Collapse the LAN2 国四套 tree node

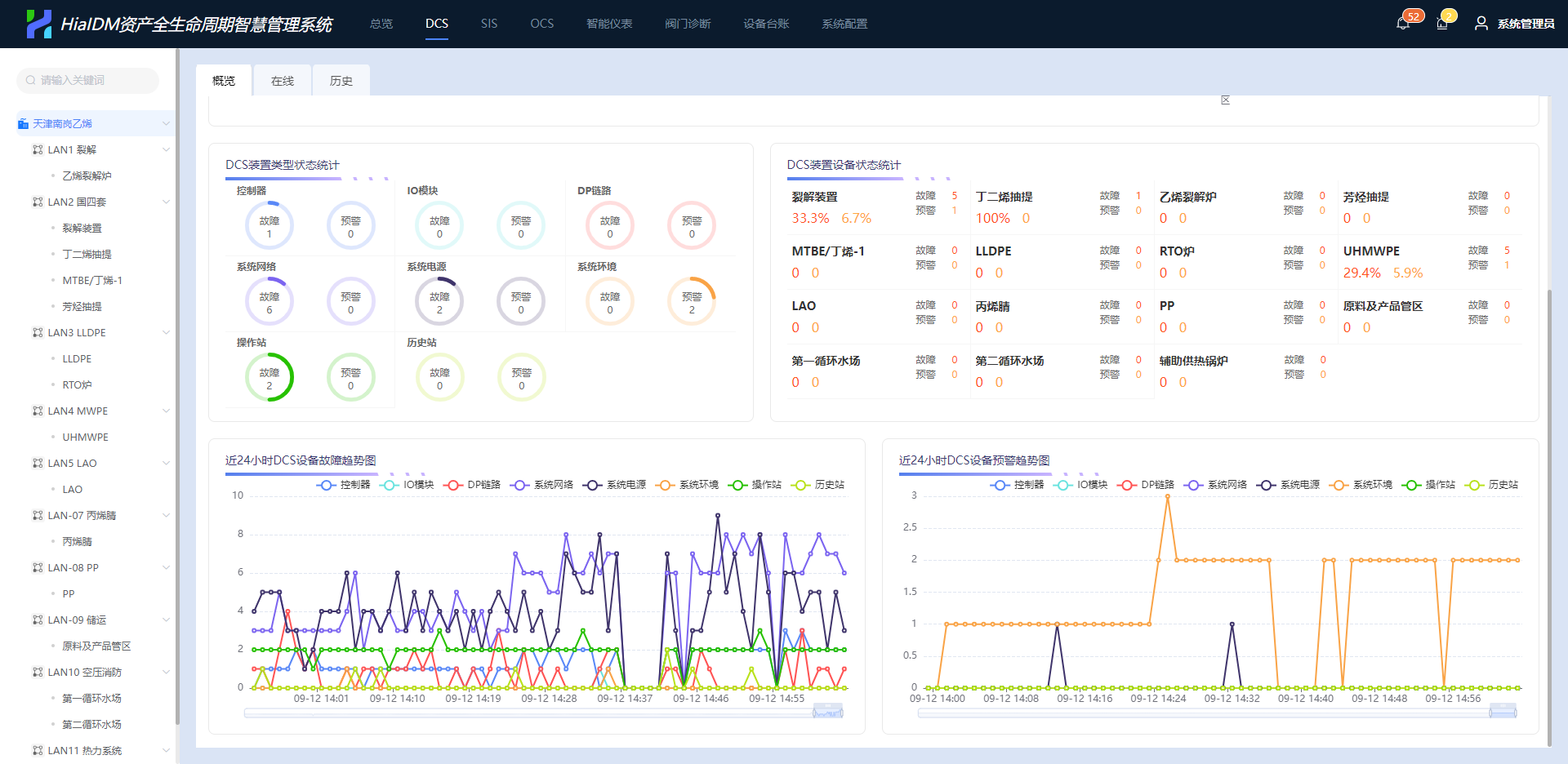166,202
